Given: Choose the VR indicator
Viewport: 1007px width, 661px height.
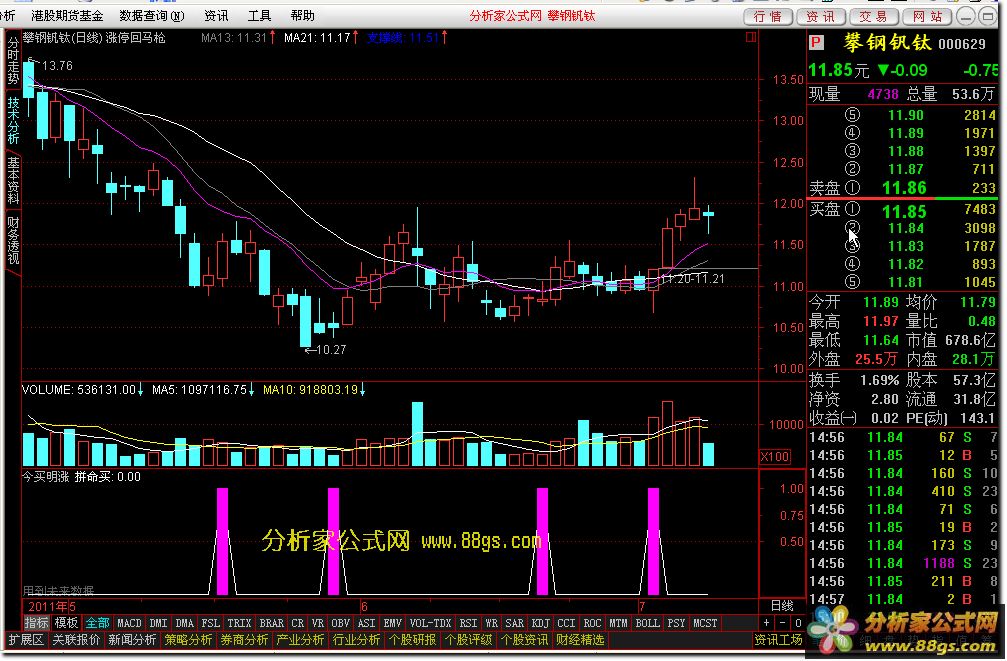Looking at the screenshot, I should pyautogui.click(x=317, y=622).
